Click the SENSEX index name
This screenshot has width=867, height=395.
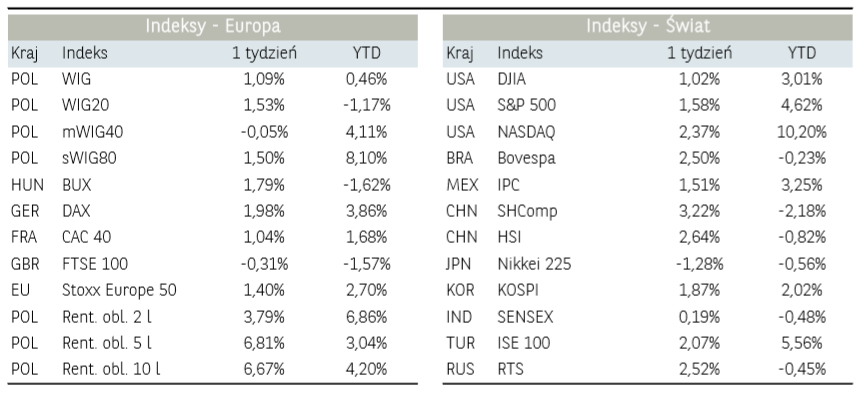tap(525, 317)
